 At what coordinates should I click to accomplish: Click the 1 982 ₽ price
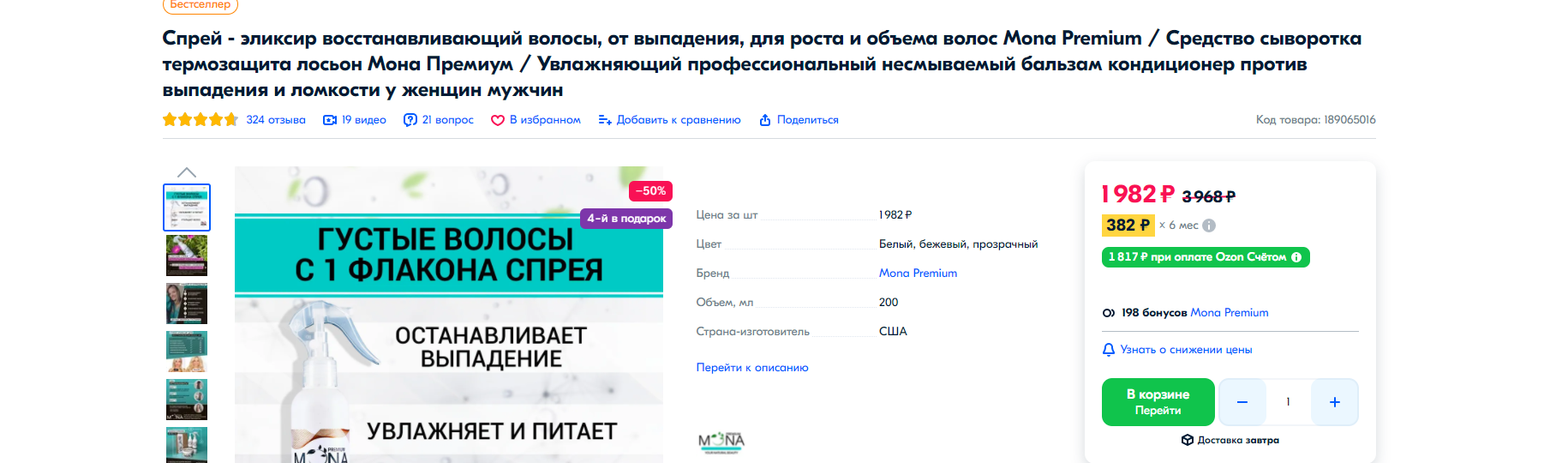1138,195
